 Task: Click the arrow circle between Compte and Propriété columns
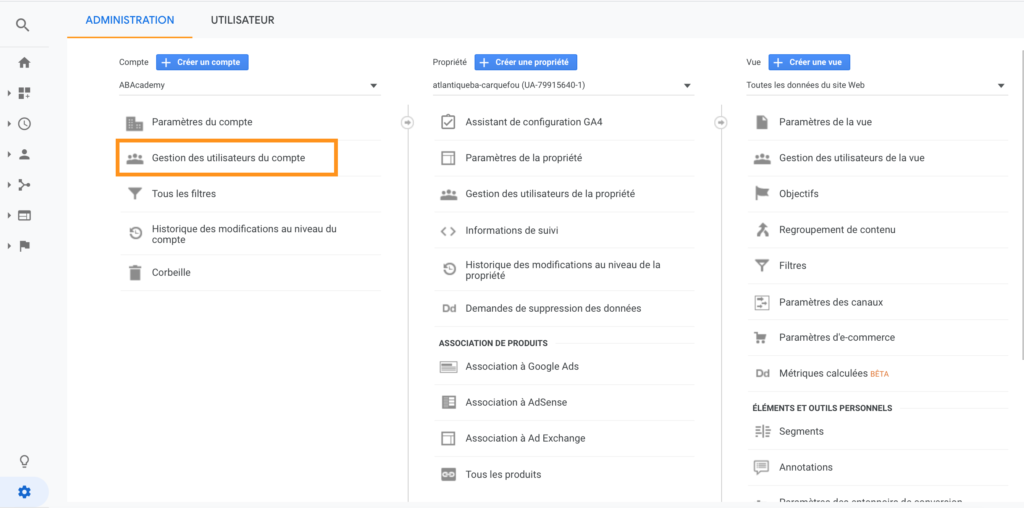click(x=408, y=122)
